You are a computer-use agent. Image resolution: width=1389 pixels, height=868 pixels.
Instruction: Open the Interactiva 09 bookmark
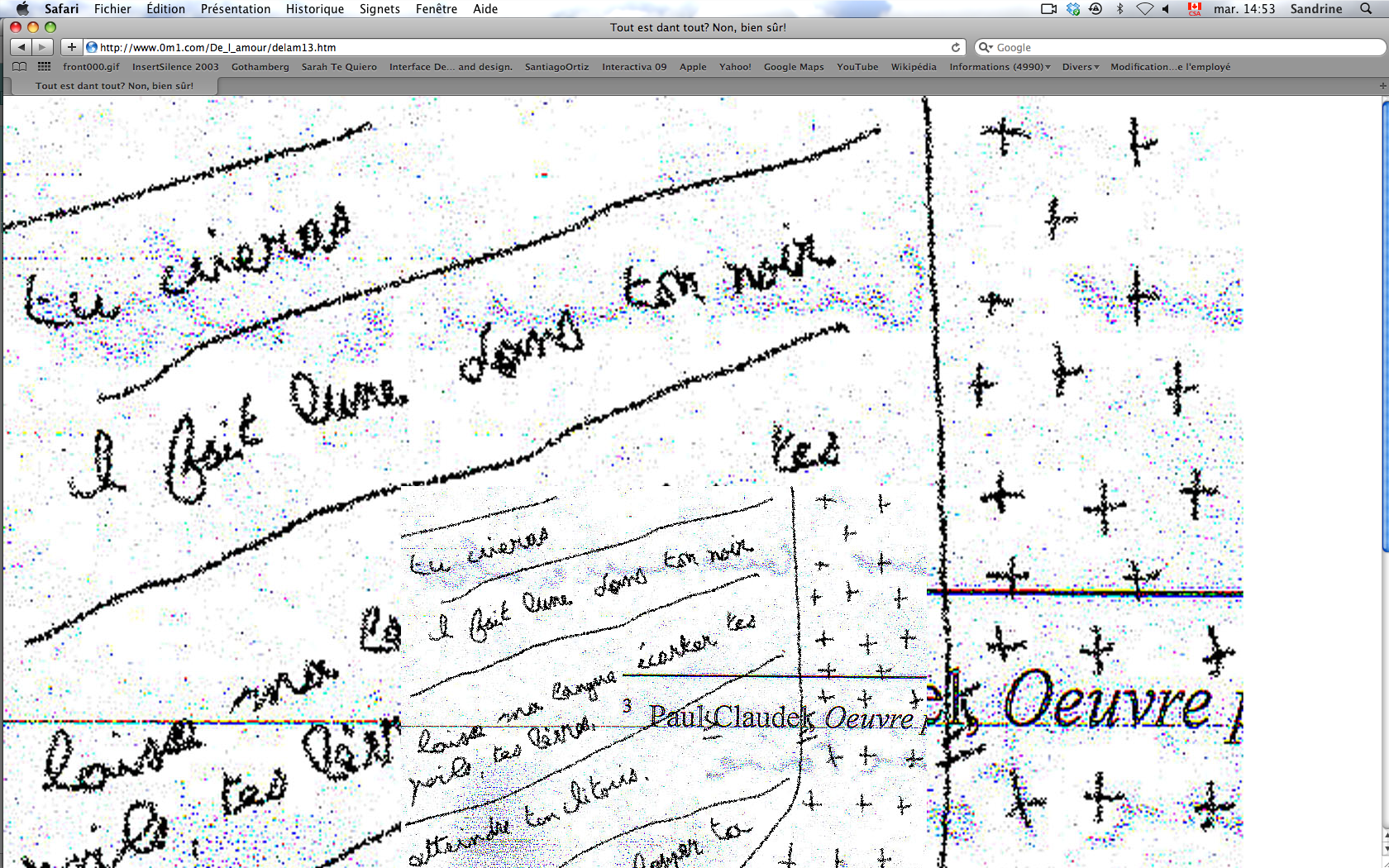click(x=634, y=67)
